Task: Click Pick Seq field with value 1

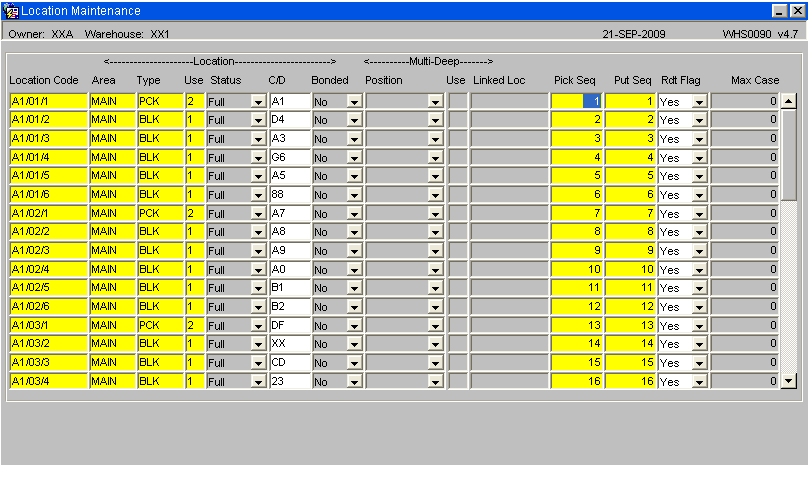Action: click(x=576, y=101)
